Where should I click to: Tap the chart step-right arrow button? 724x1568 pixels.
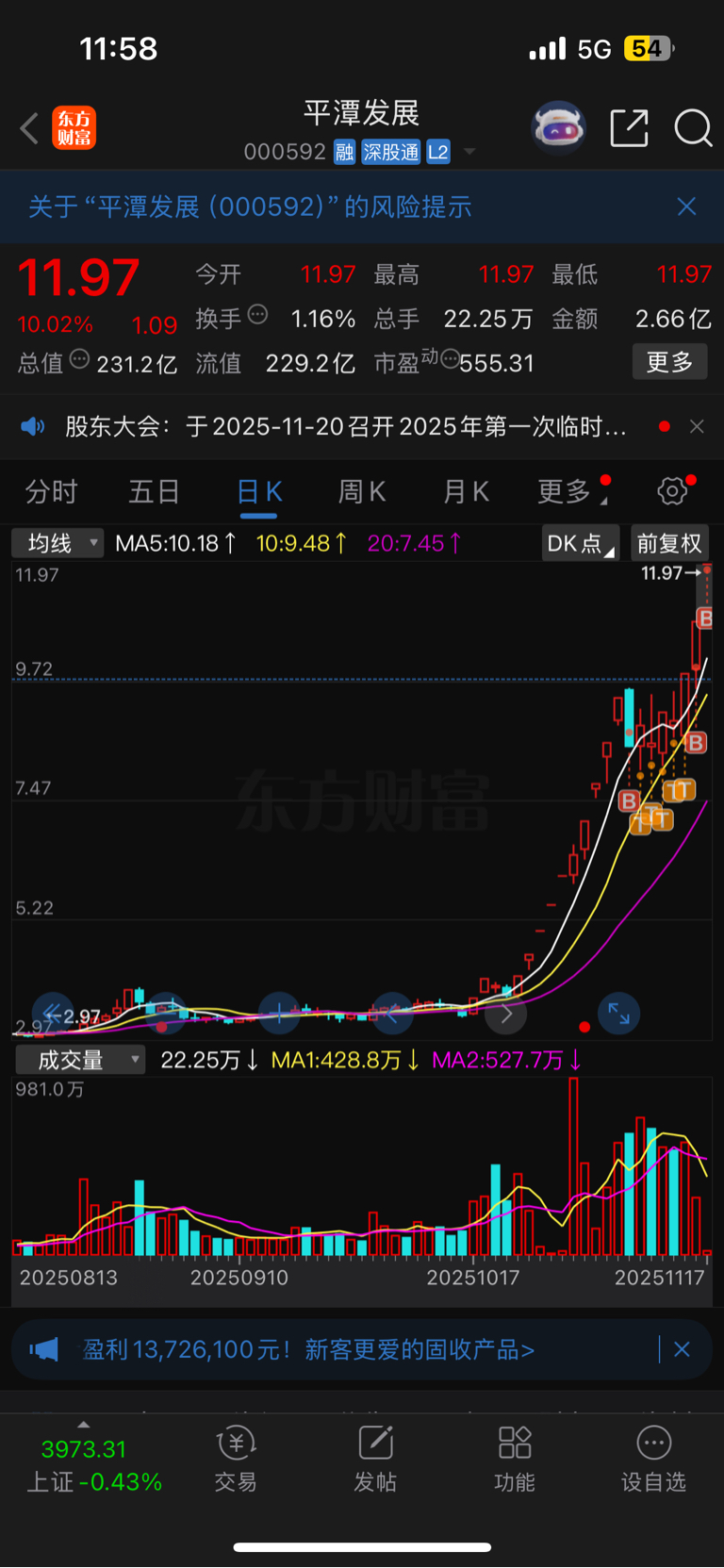point(506,1015)
